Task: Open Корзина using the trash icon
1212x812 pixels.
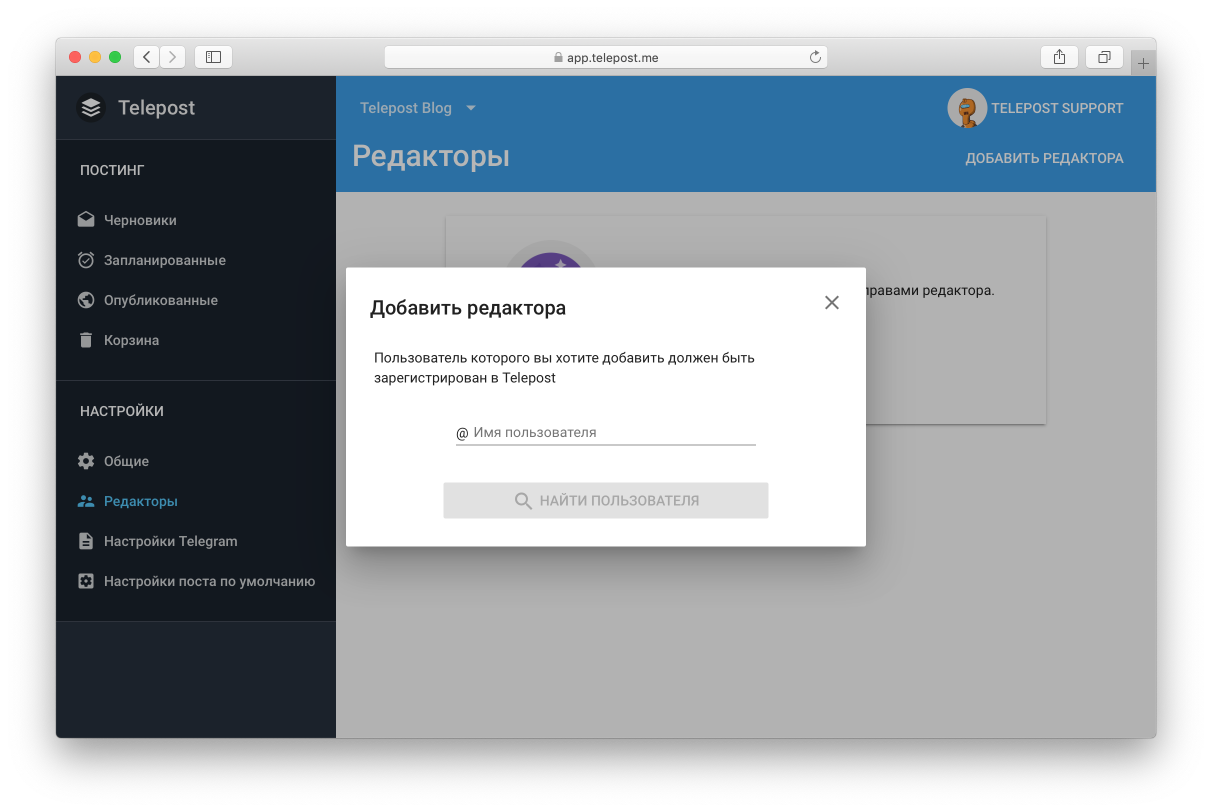Action: (x=86, y=339)
